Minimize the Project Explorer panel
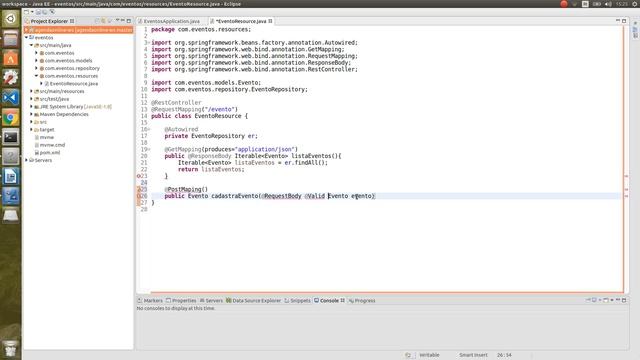 (x=123, y=21)
